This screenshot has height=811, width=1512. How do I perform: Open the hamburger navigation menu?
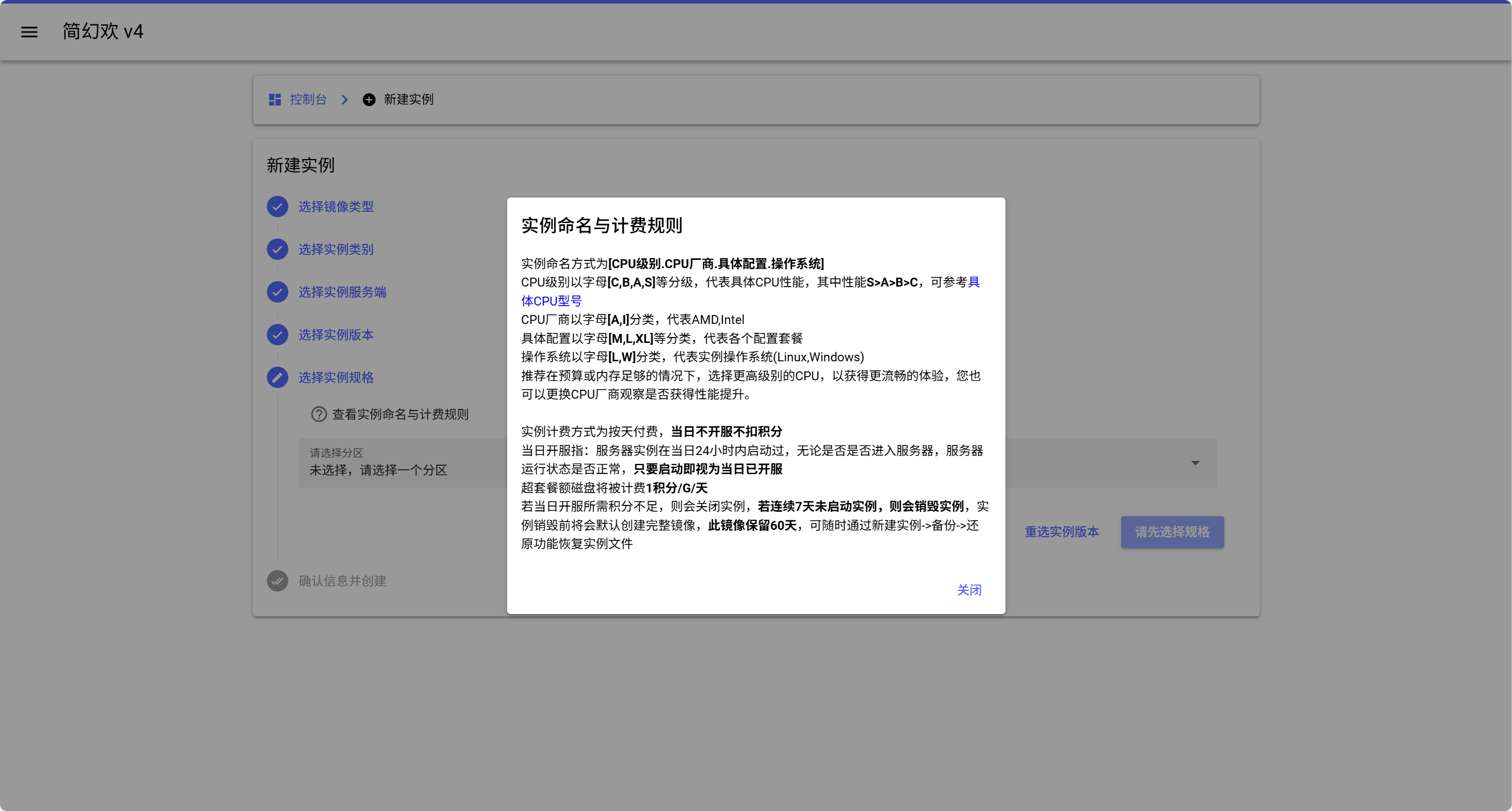coord(29,32)
